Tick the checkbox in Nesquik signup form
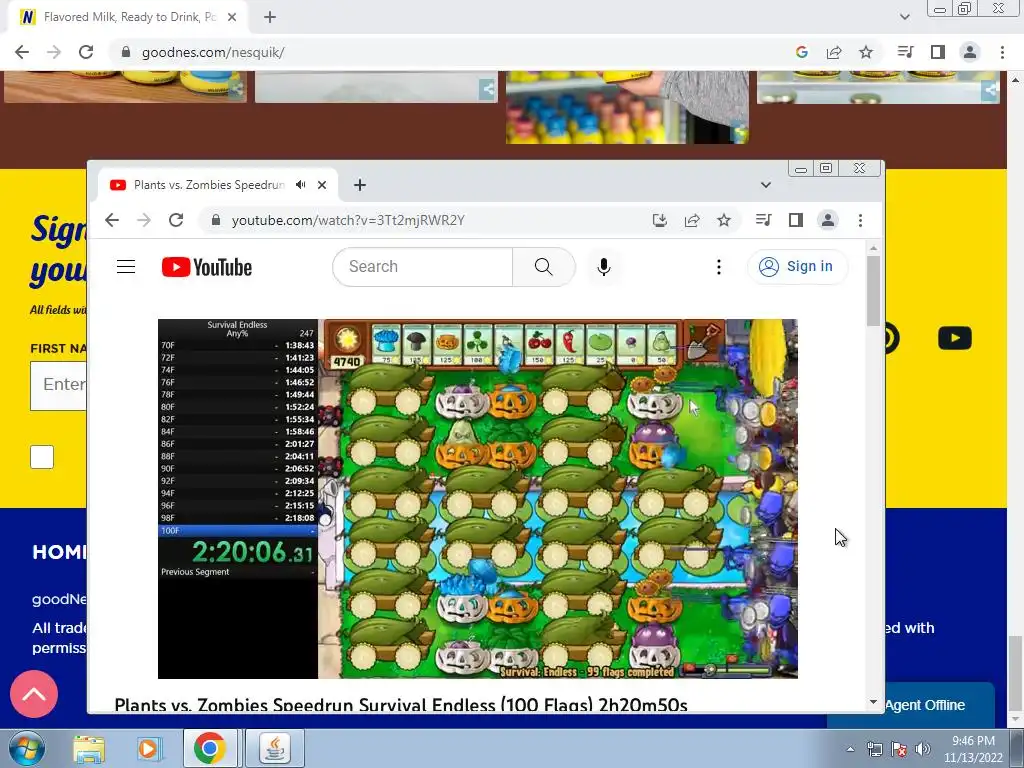Screen dimensions: 1024x768 (x=42, y=456)
